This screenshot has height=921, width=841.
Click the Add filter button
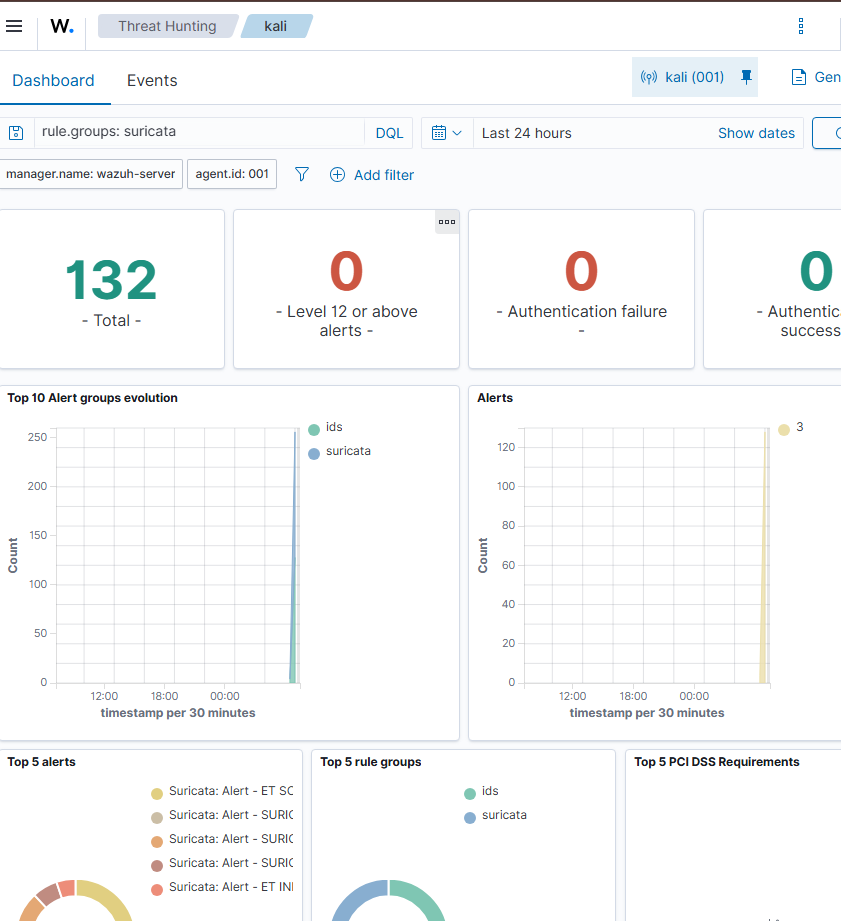[x=372, y=175]
